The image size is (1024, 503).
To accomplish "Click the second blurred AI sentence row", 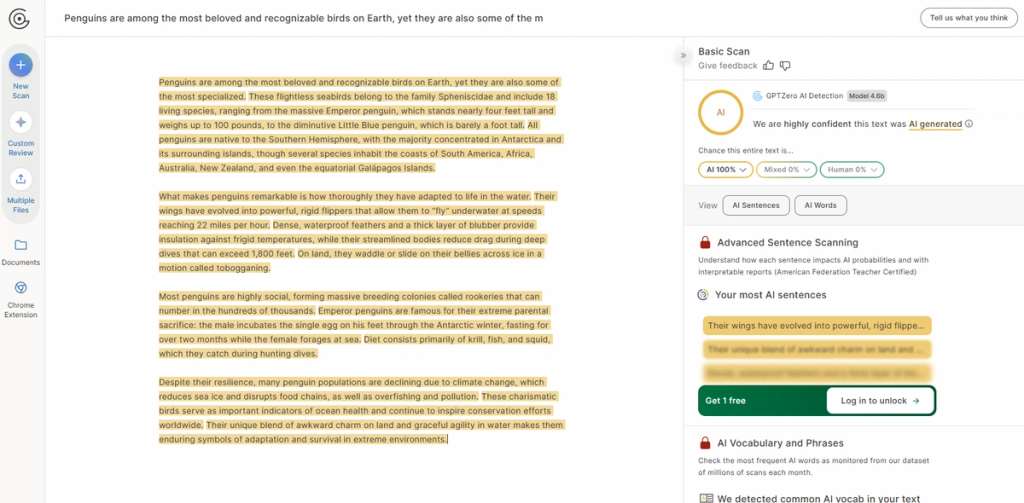I will (817, 349).
